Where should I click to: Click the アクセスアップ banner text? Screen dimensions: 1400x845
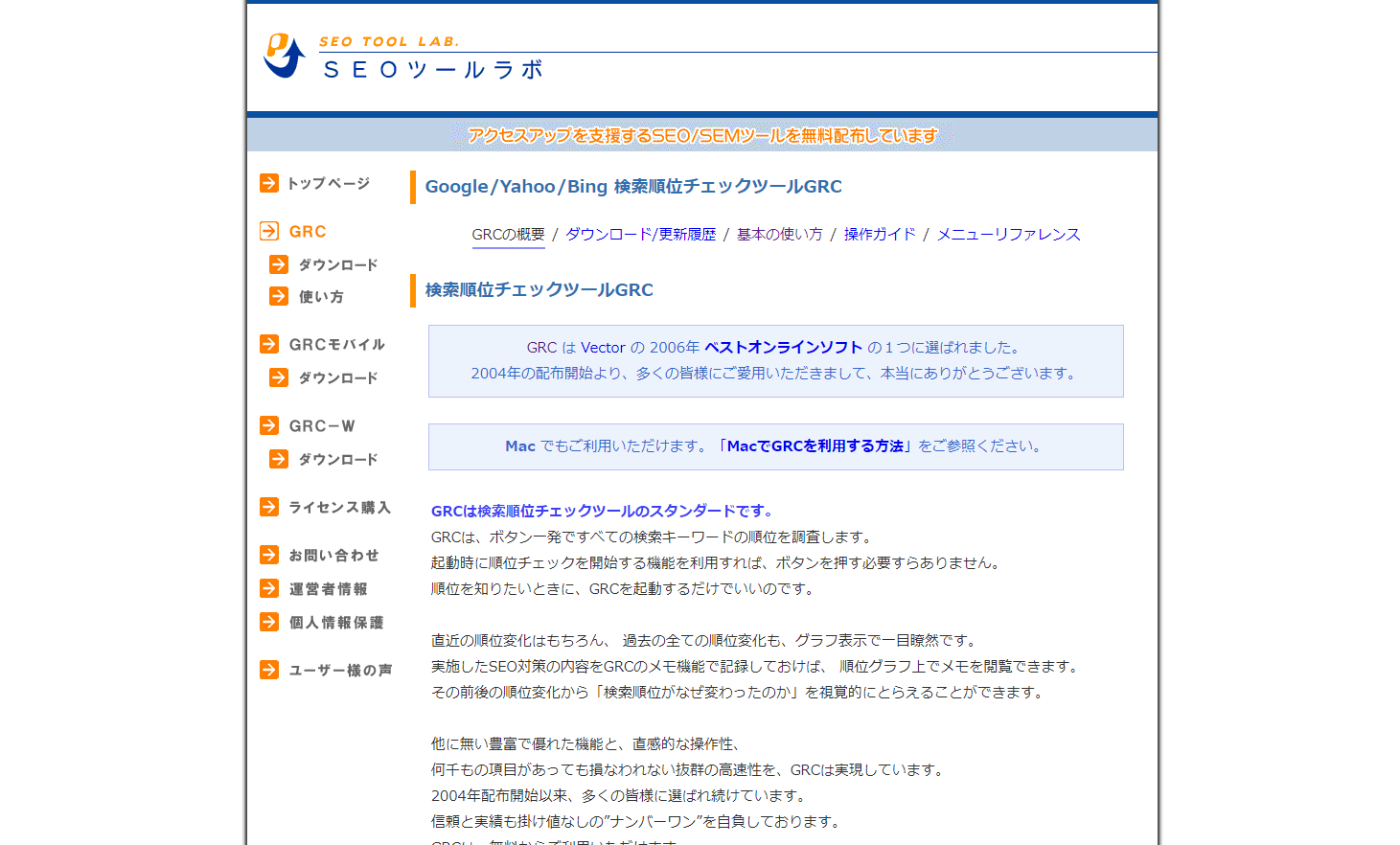click(x=702, y=136)
